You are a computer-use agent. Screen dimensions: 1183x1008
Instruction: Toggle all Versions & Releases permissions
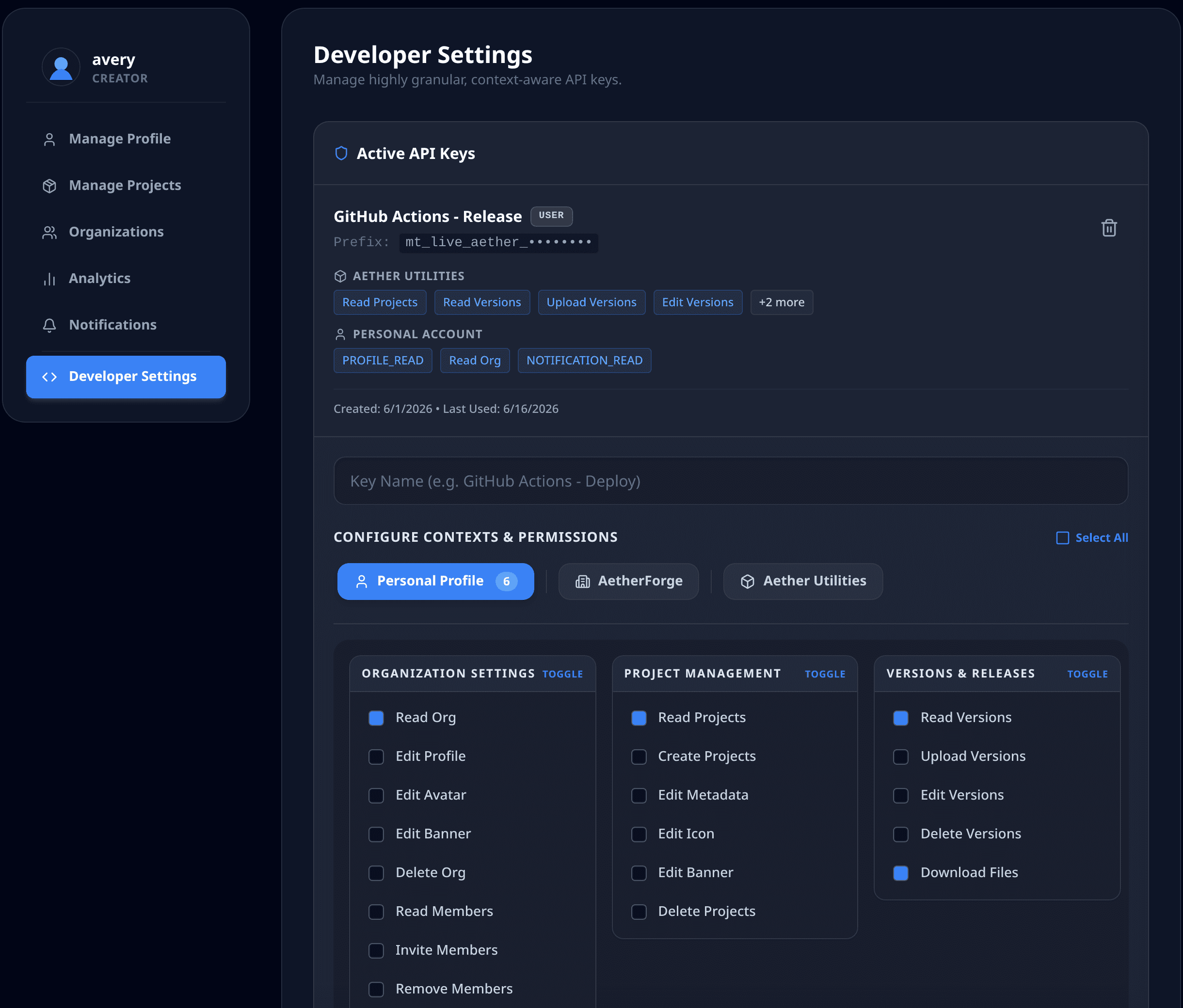1087,674
